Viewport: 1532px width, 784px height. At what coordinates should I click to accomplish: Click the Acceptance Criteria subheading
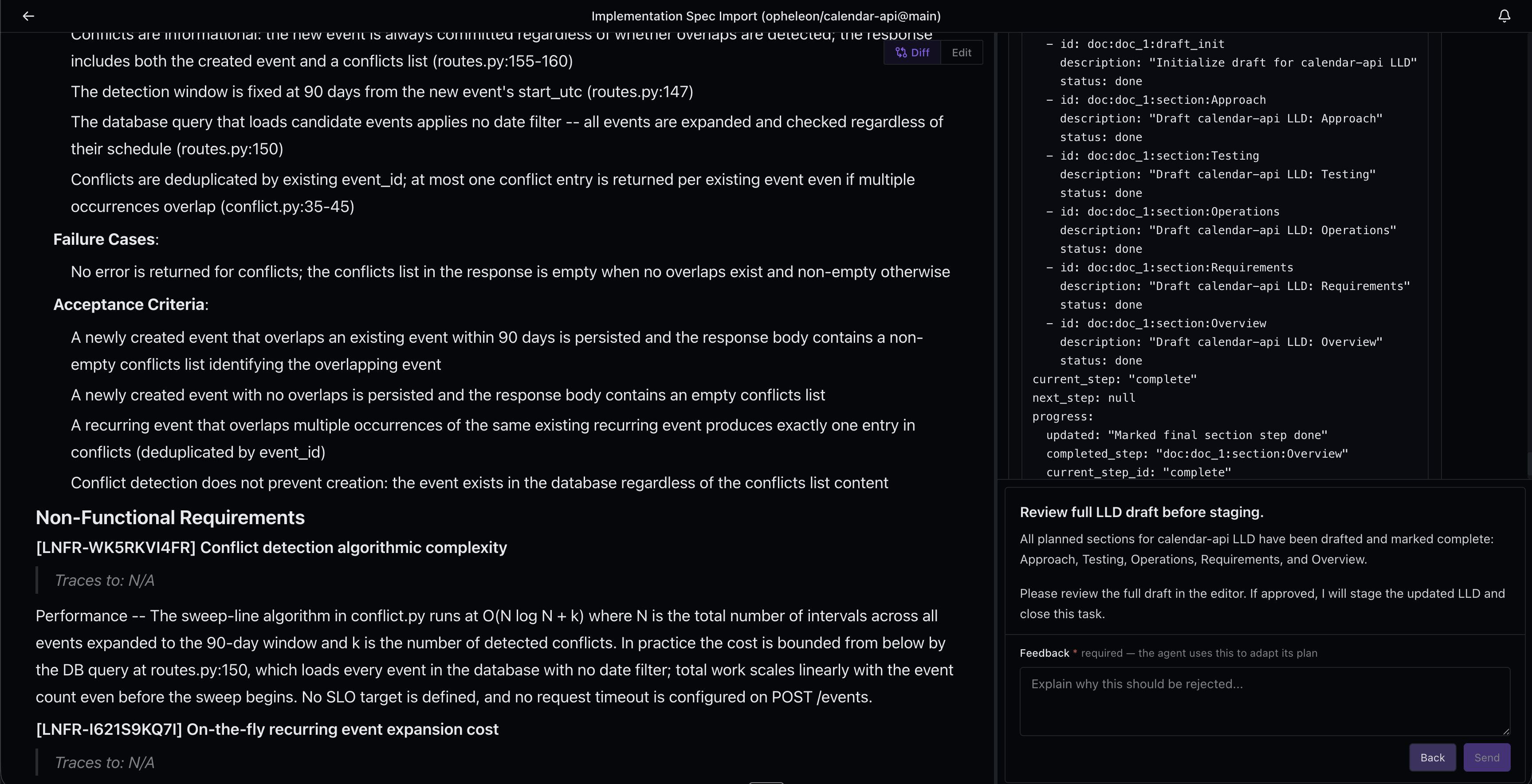click(x=130, y=304)
